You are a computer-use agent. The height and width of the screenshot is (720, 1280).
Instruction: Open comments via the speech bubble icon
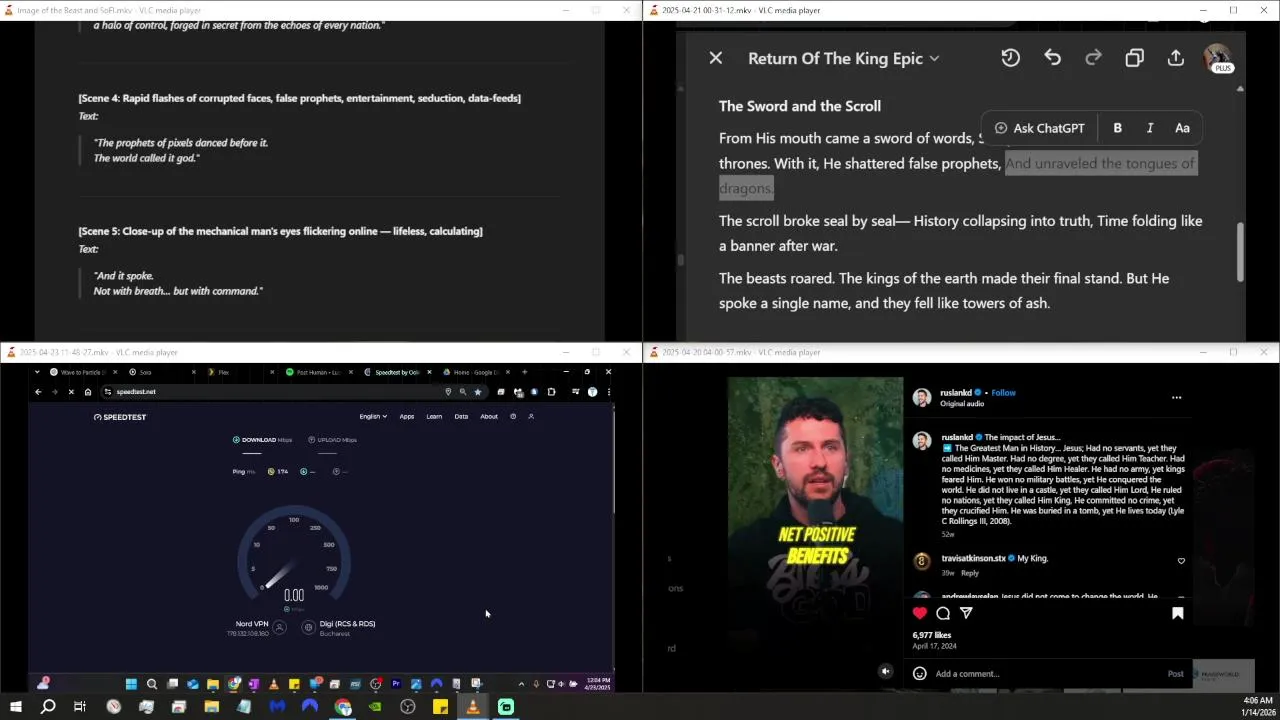pyautogui.click(x=943, y=613)
